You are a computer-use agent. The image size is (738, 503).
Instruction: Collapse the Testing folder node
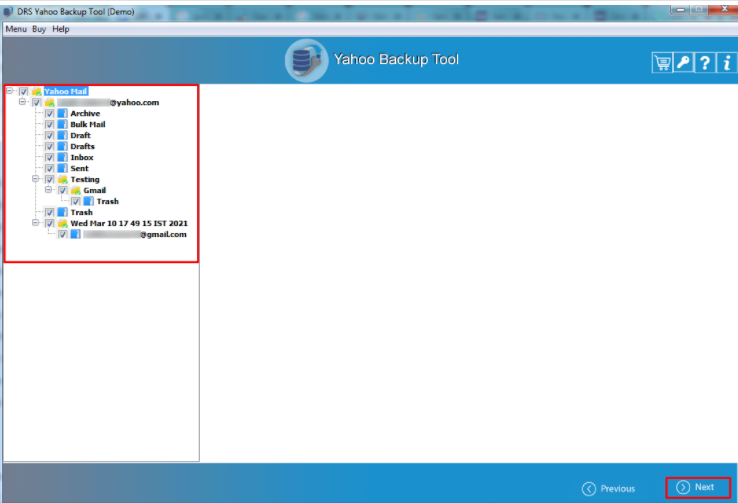(x=35, y=179)
